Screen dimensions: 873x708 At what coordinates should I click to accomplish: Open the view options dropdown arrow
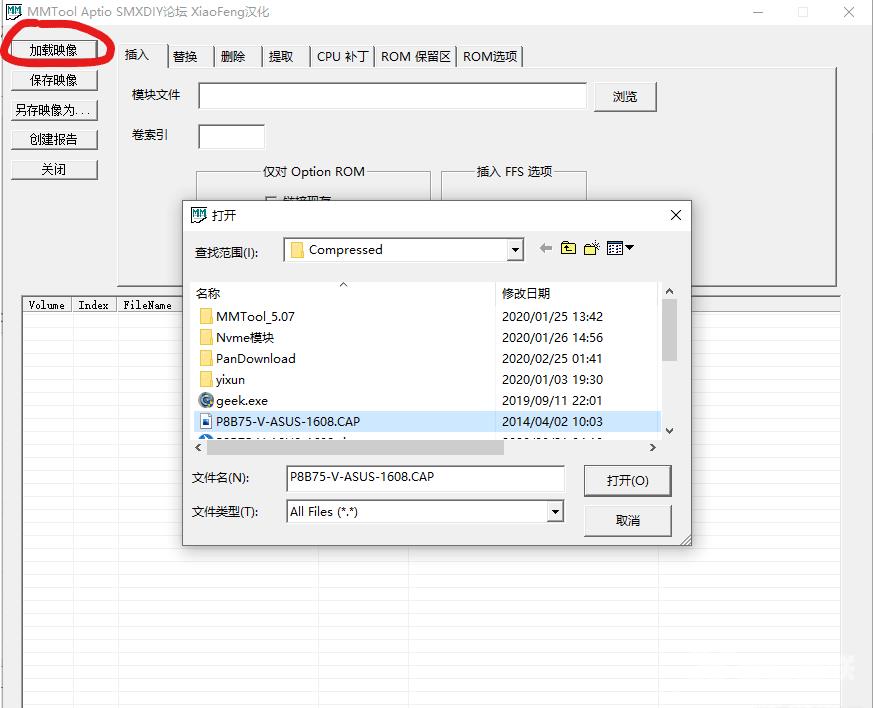630,248
